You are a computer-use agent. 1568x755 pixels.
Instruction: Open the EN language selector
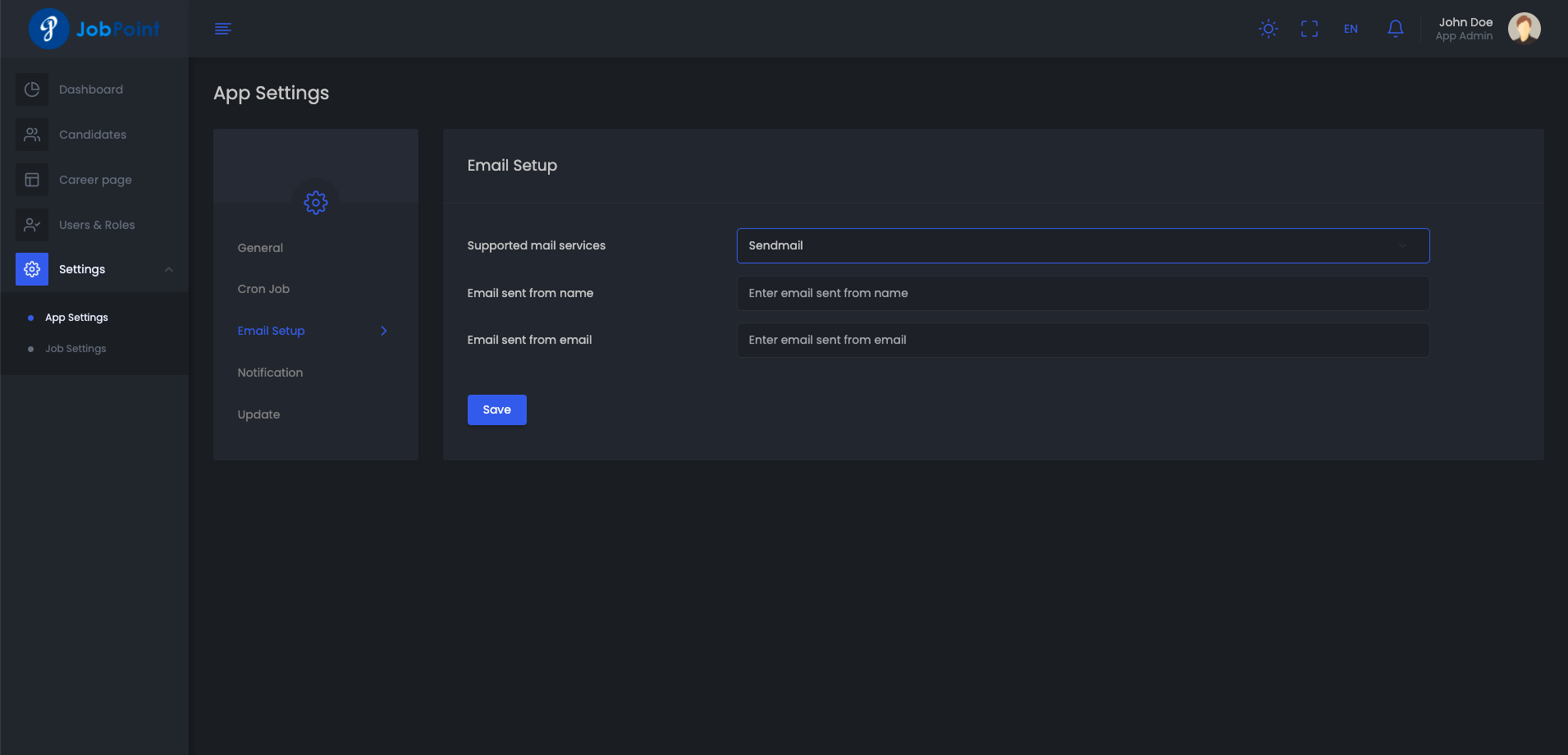click(x=1351, y=29)
